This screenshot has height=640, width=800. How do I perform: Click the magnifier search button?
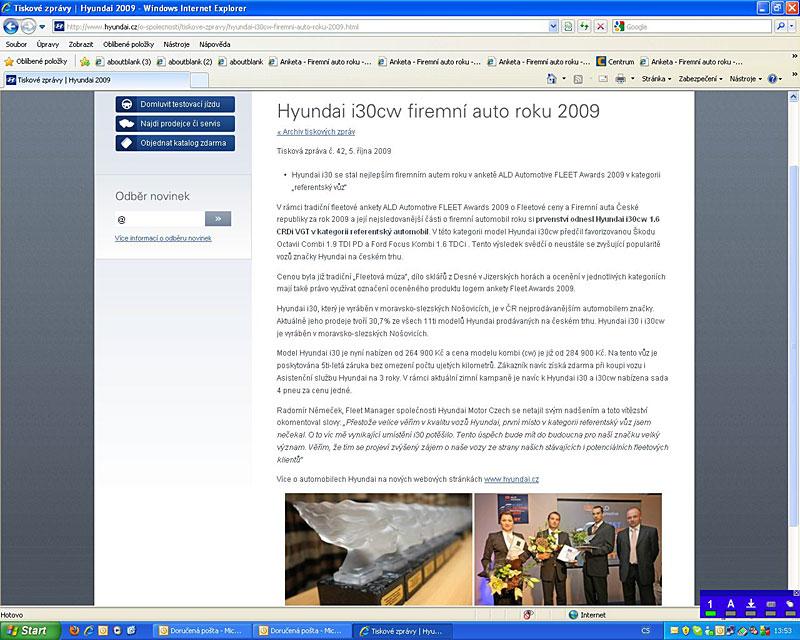pos(780,27)
